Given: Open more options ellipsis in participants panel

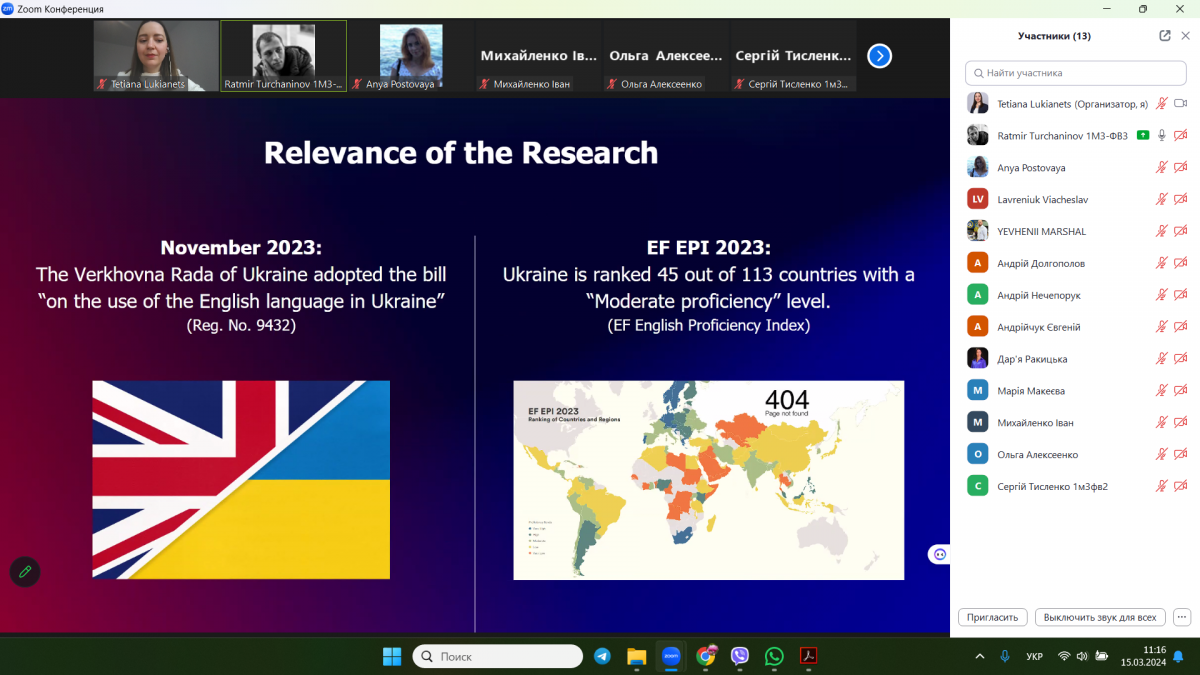Looking at the screenshot, I should pyautogui.click(x=1182, y=617).
